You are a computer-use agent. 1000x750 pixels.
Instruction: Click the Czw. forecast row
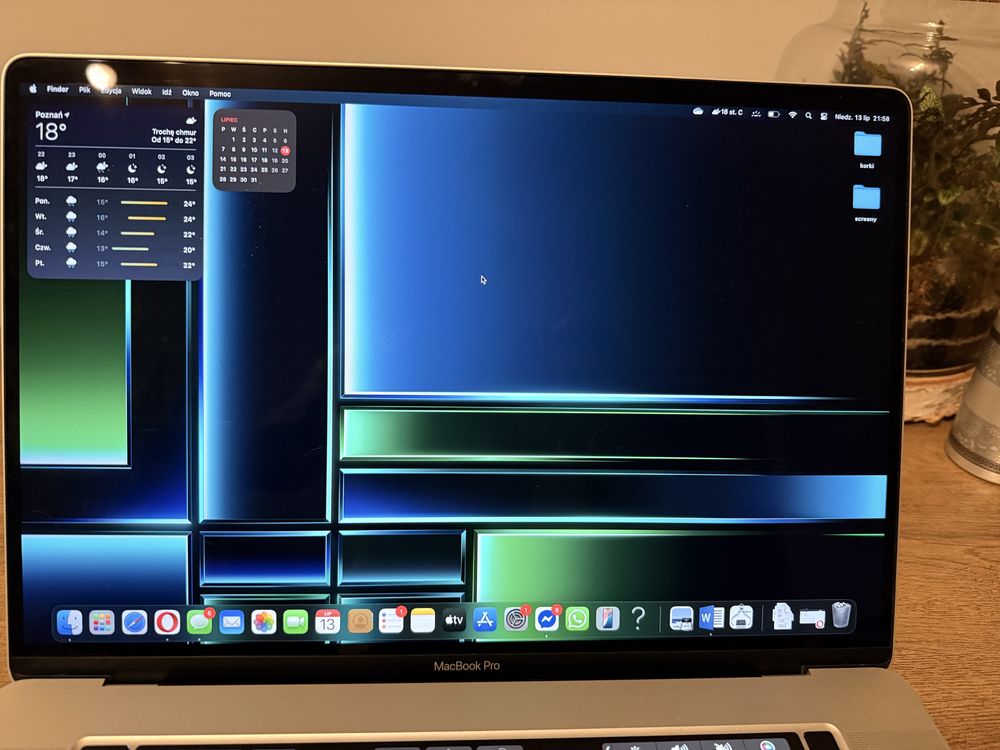coord(115,248)
